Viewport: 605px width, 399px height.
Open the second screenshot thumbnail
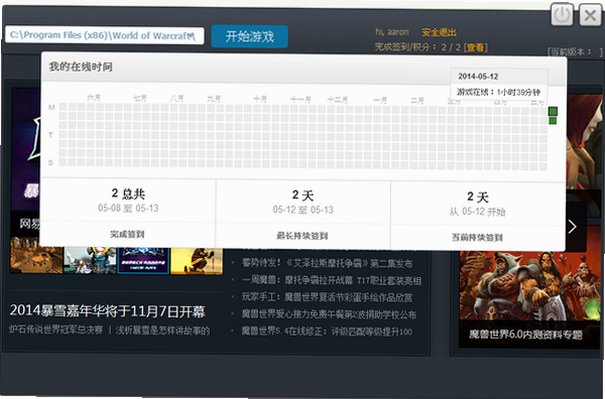point(90,260)
